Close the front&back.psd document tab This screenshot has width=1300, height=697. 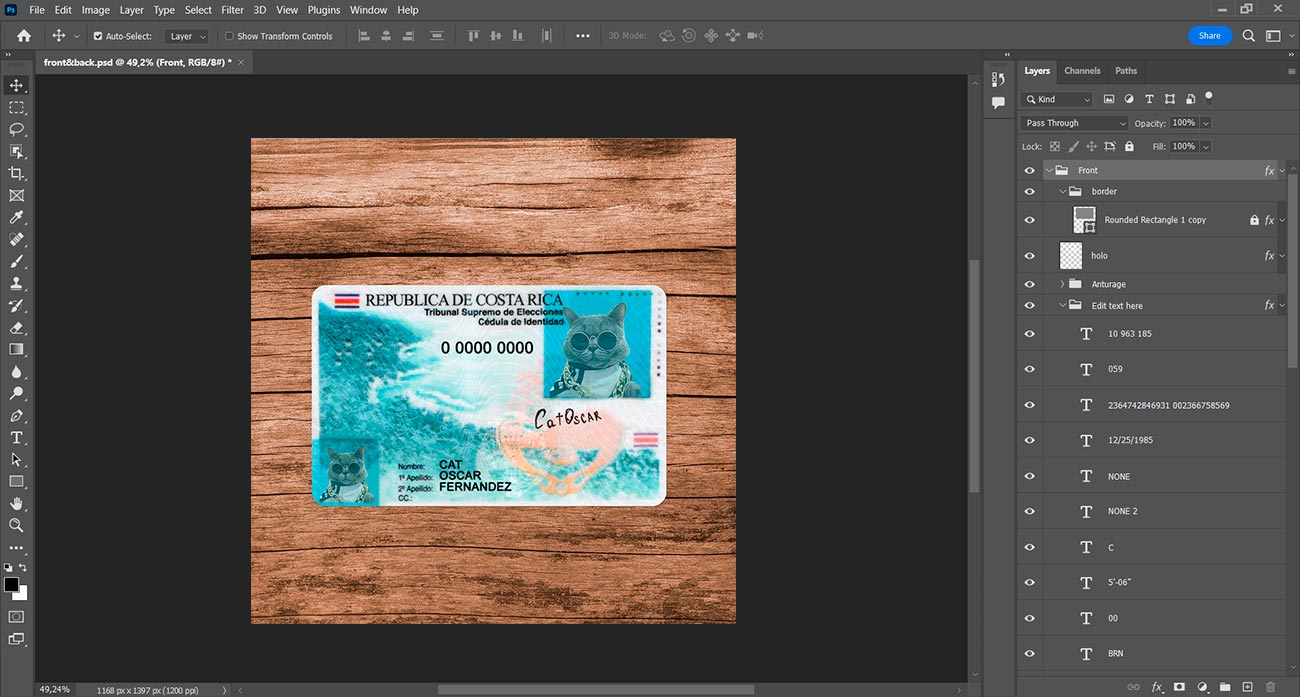(x=241, y=62)
